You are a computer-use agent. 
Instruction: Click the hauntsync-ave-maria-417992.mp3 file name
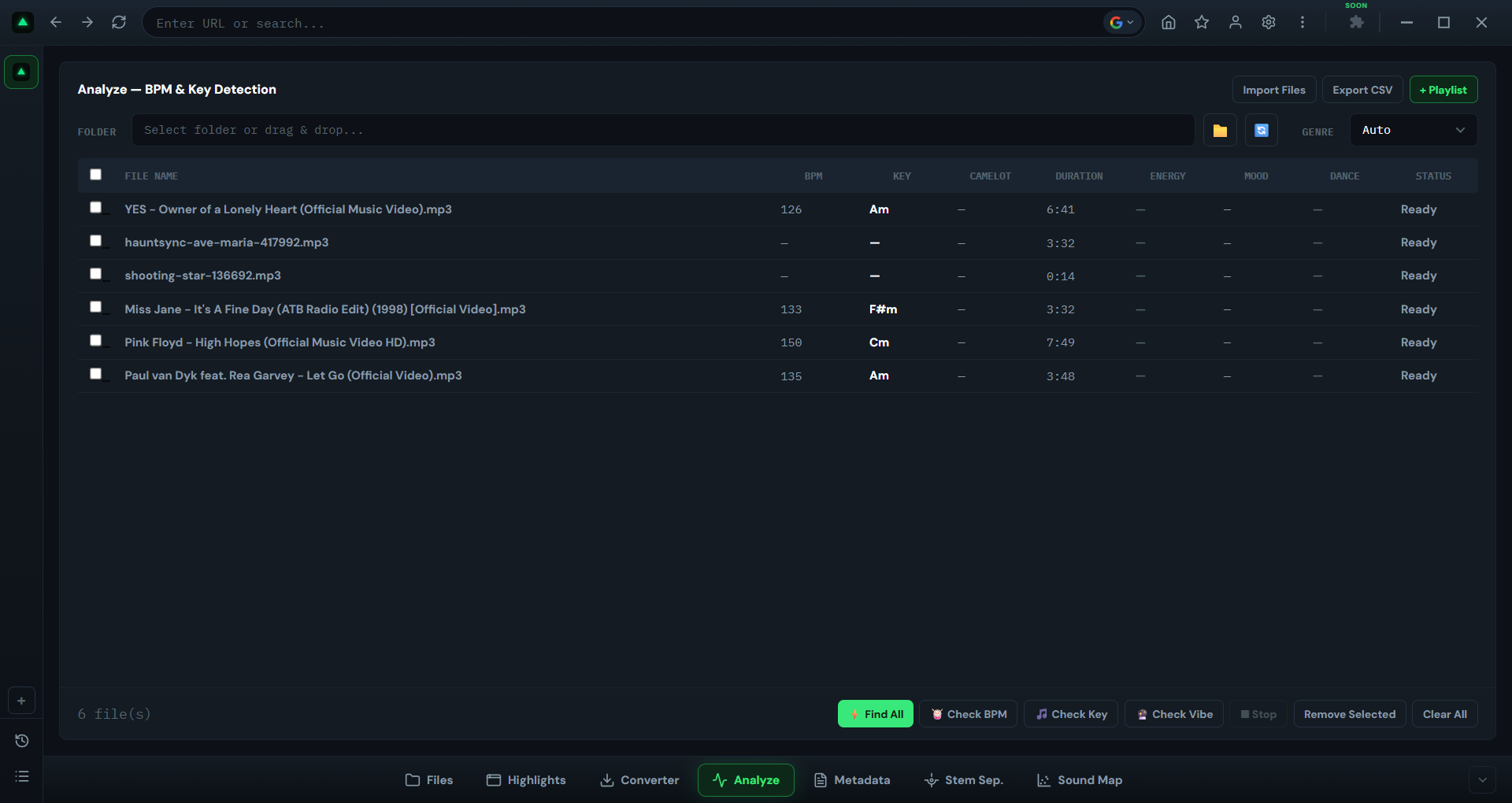point(227,242)
